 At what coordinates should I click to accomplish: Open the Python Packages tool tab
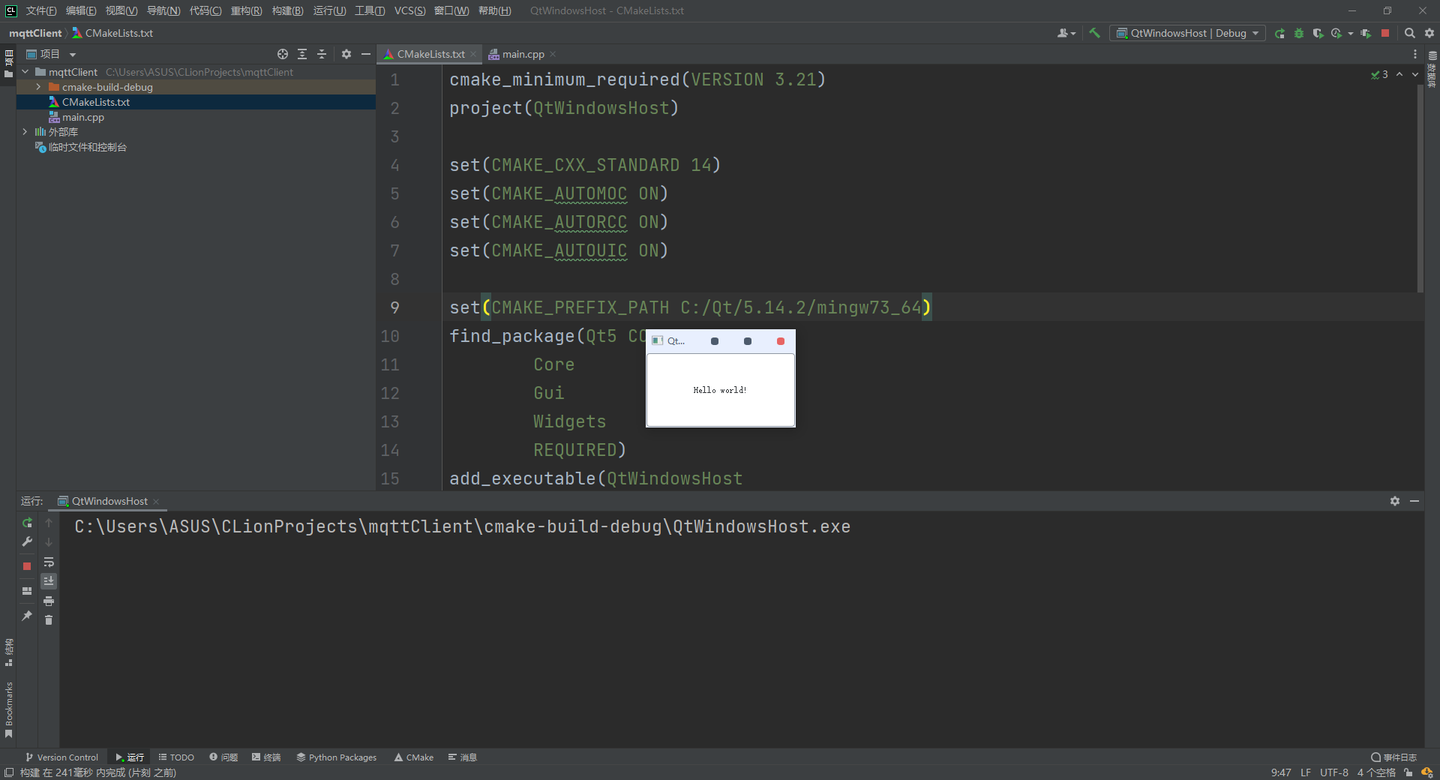point(336,757)
